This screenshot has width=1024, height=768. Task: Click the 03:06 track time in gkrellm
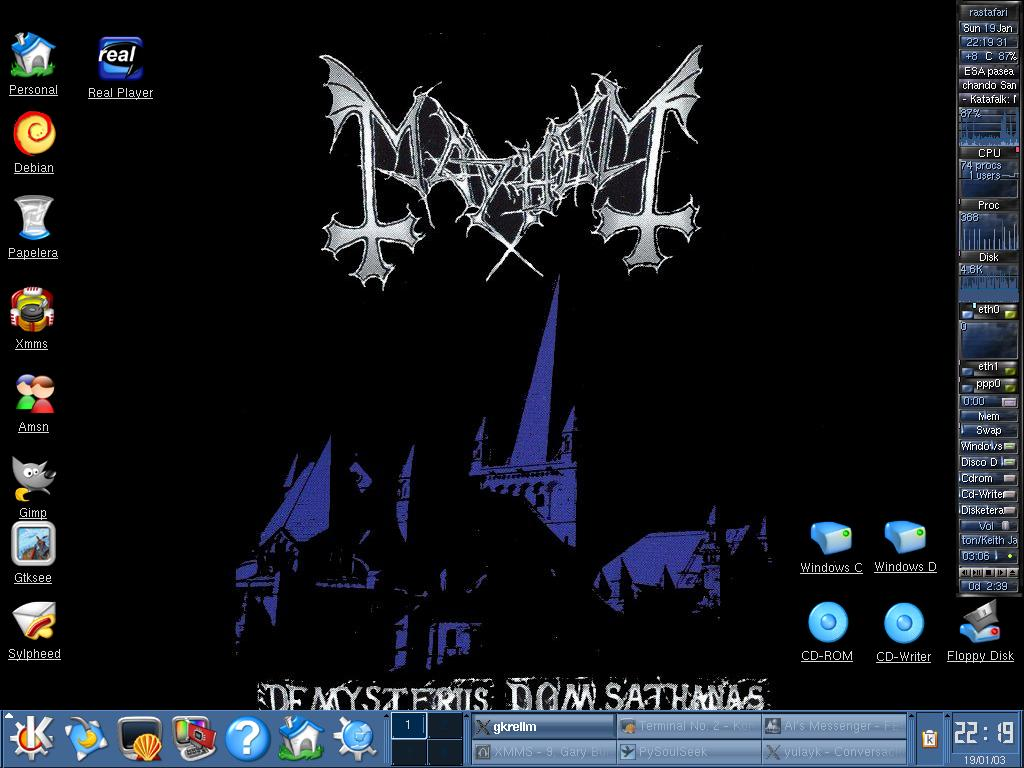coord(974,556)
